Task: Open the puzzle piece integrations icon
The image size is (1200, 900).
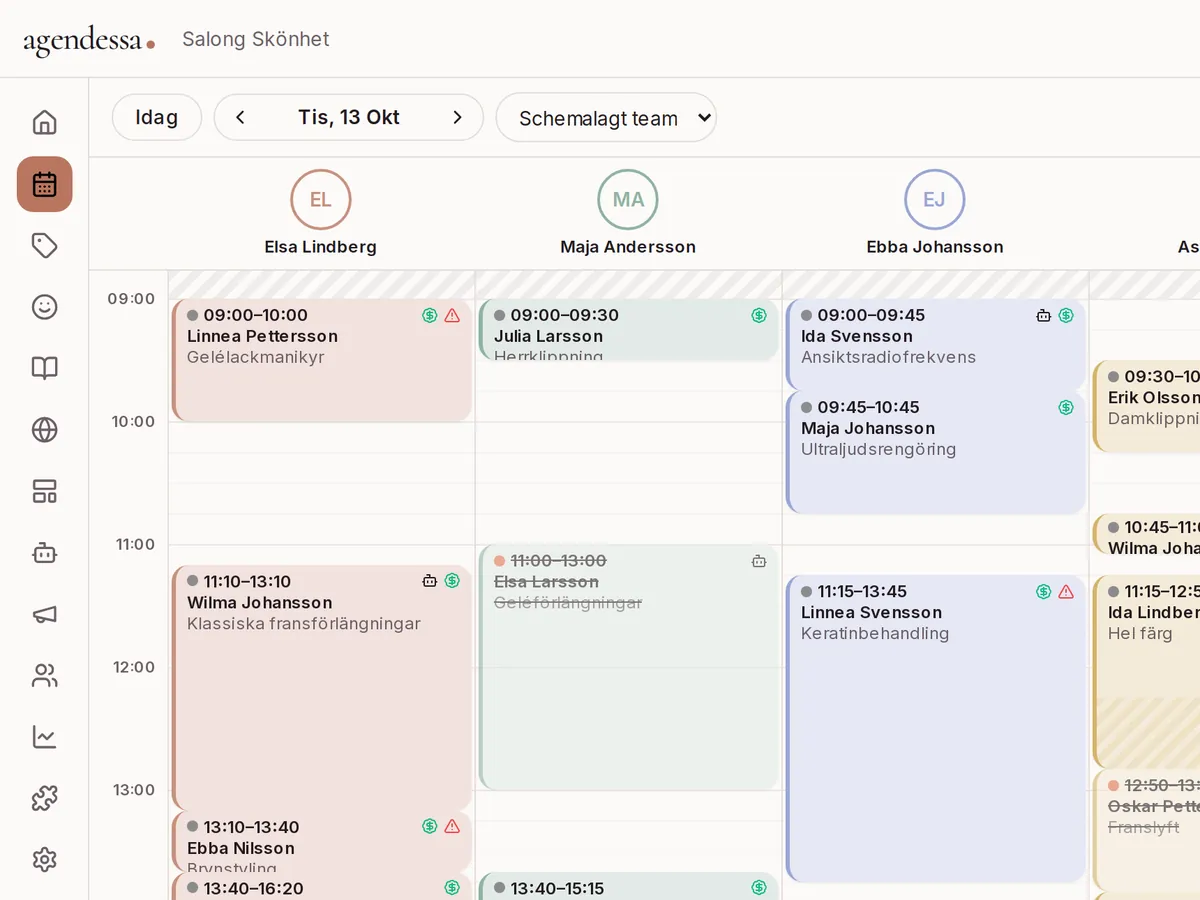Action: (44, 798)
